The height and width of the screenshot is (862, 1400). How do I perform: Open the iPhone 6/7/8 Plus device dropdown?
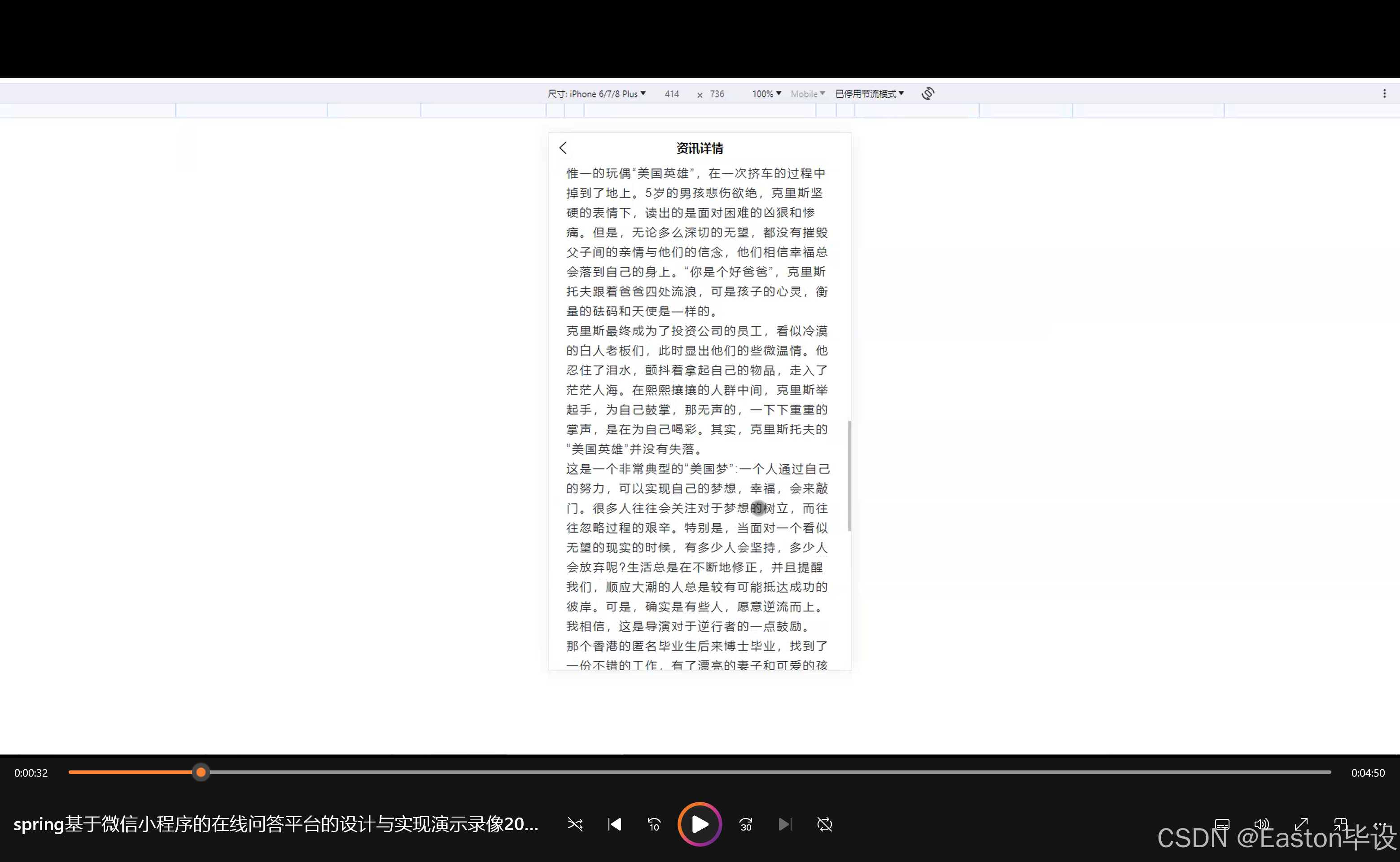pyautogui.click(x=596, y=93)
